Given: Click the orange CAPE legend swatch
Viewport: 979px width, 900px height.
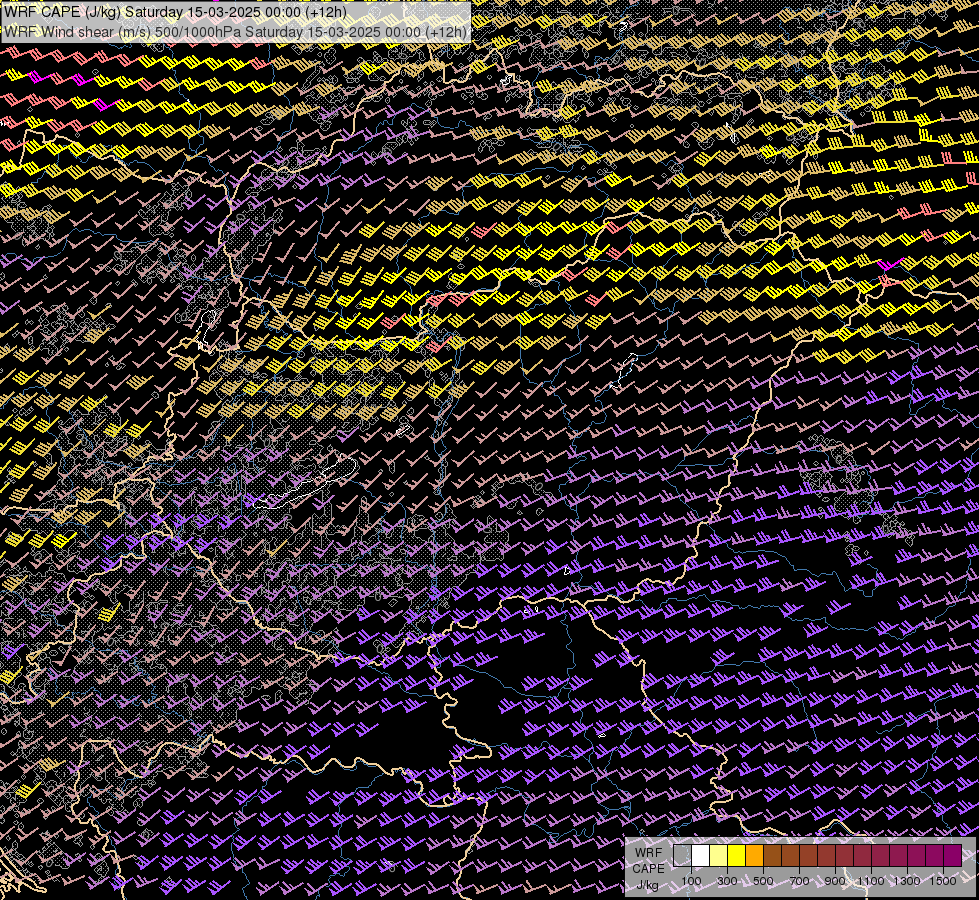Looking at the screenshot, I should 754,856.
